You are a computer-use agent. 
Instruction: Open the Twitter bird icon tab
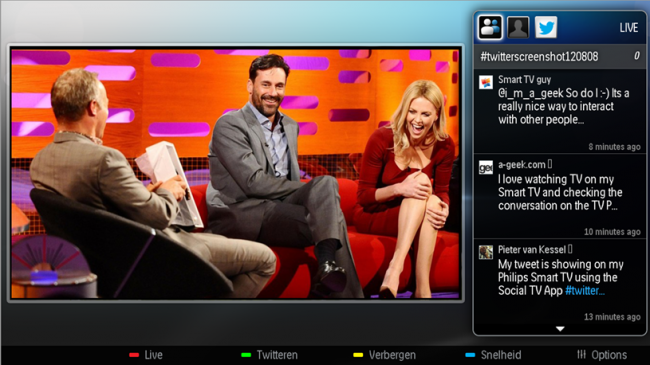[x=546, y=28]
